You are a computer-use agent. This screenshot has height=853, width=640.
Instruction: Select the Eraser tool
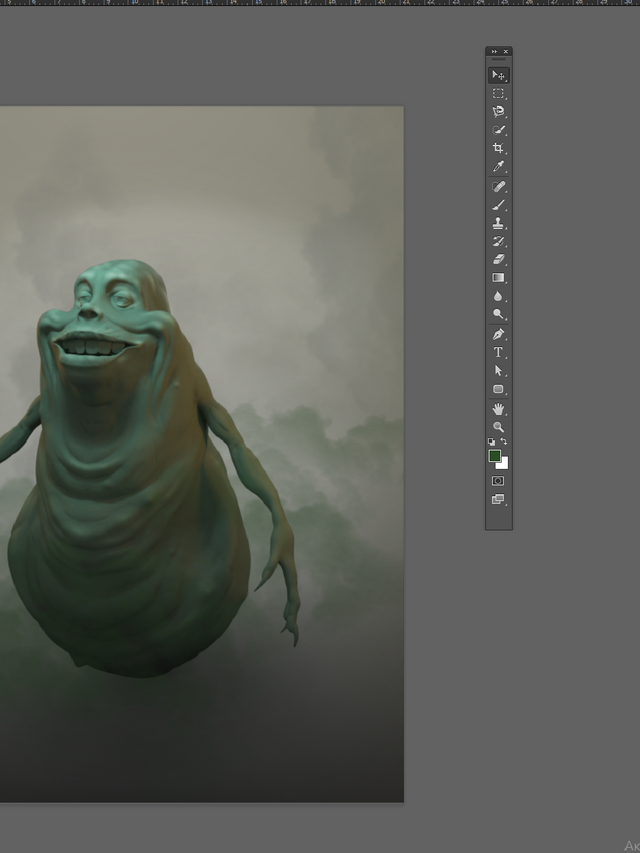(499, 259)
